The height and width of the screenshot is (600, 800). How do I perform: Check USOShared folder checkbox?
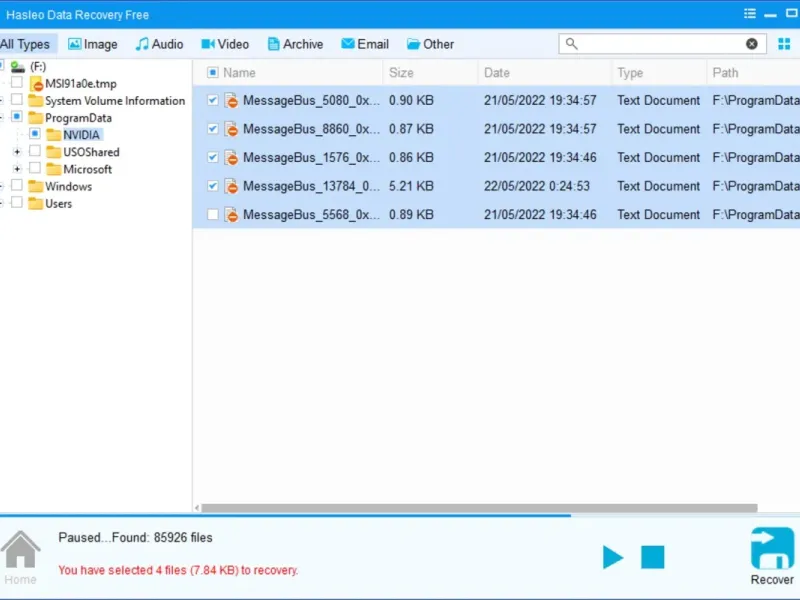click(x=35, y=151)
